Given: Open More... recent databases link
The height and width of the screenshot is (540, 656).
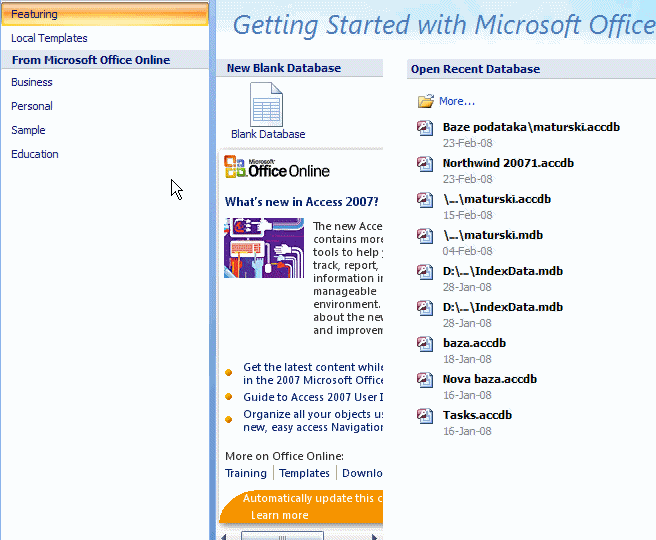Looking at the screenshot, I should coord(457,101).
